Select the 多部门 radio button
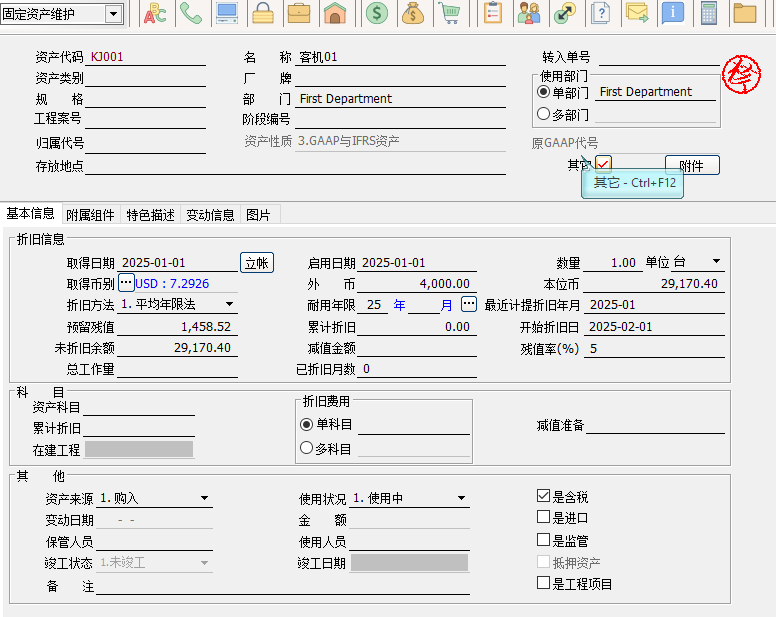The image size is (776, 617). pos(544,114)
